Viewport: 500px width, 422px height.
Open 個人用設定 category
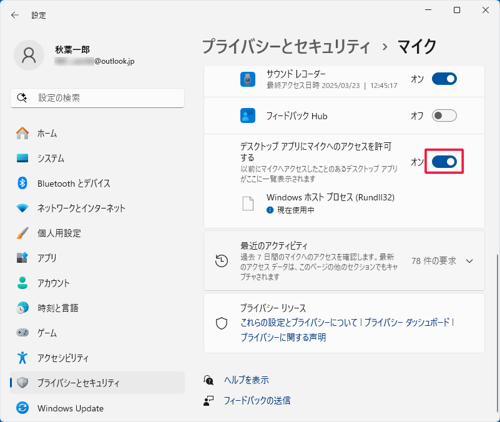(97, 233)
